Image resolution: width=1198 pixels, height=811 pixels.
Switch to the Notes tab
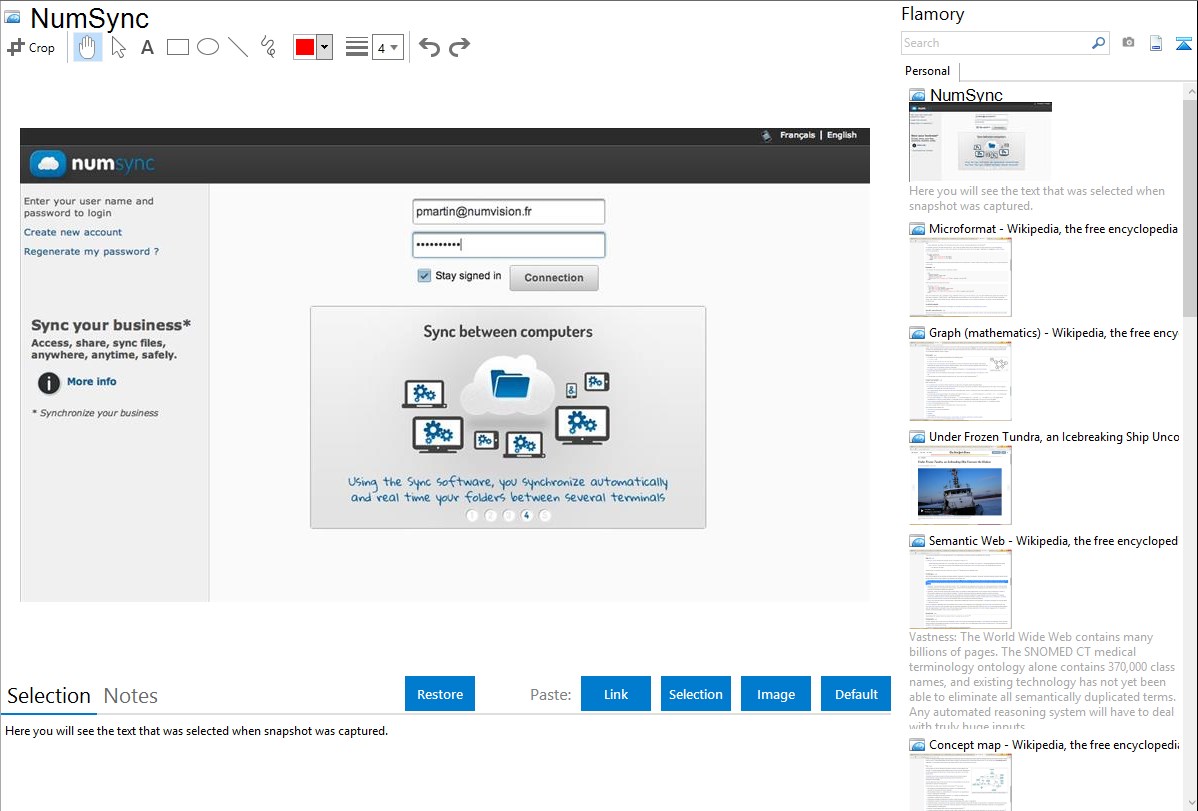tap(131, 696)
